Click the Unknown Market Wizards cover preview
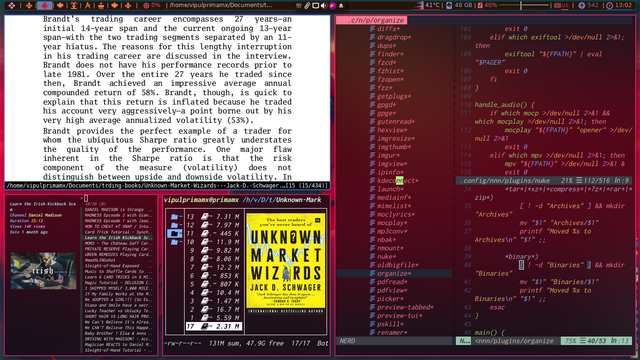The image size is (640, 360). [x=286, y=263]
